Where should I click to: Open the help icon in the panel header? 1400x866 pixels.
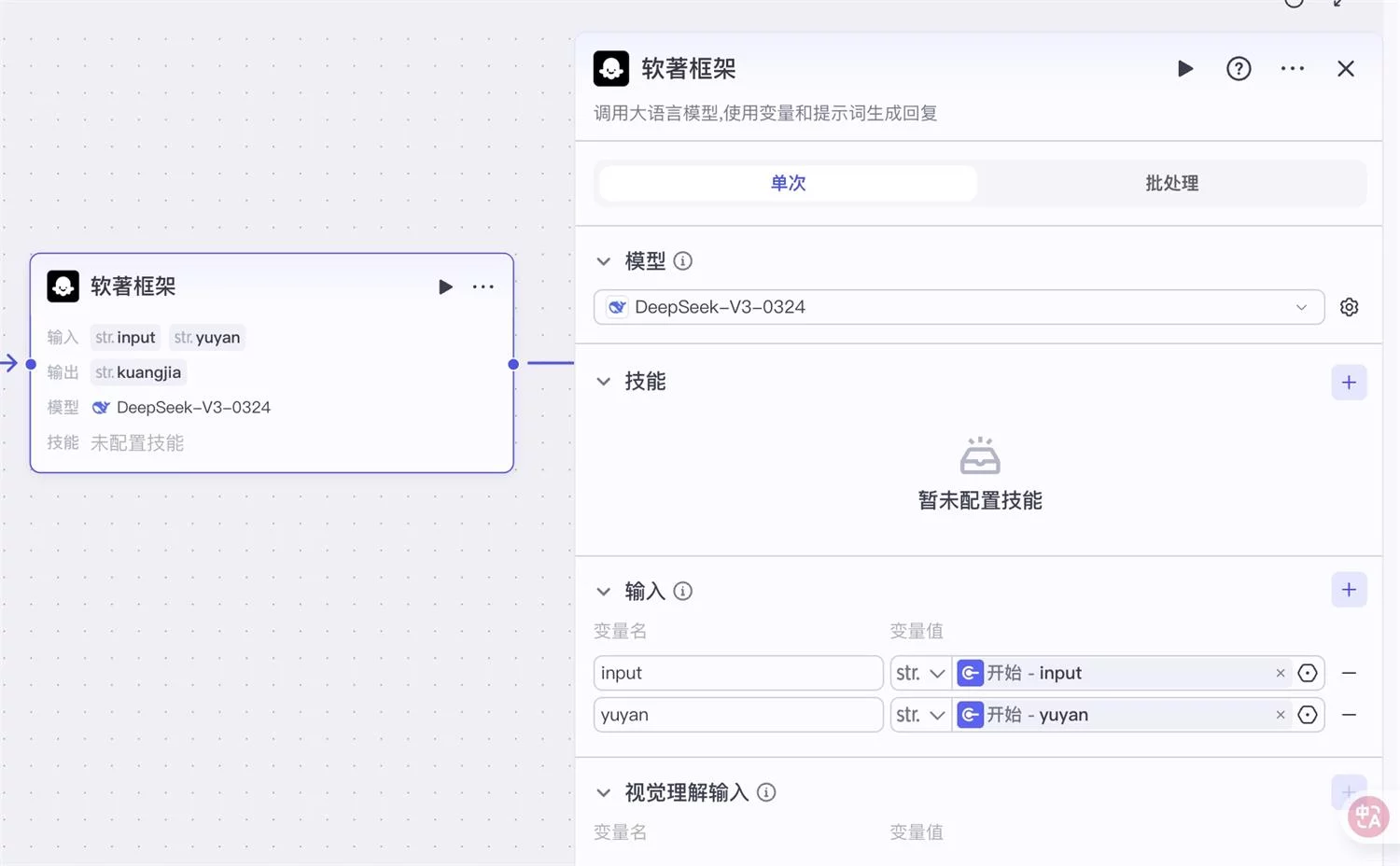click(1239, 68)
